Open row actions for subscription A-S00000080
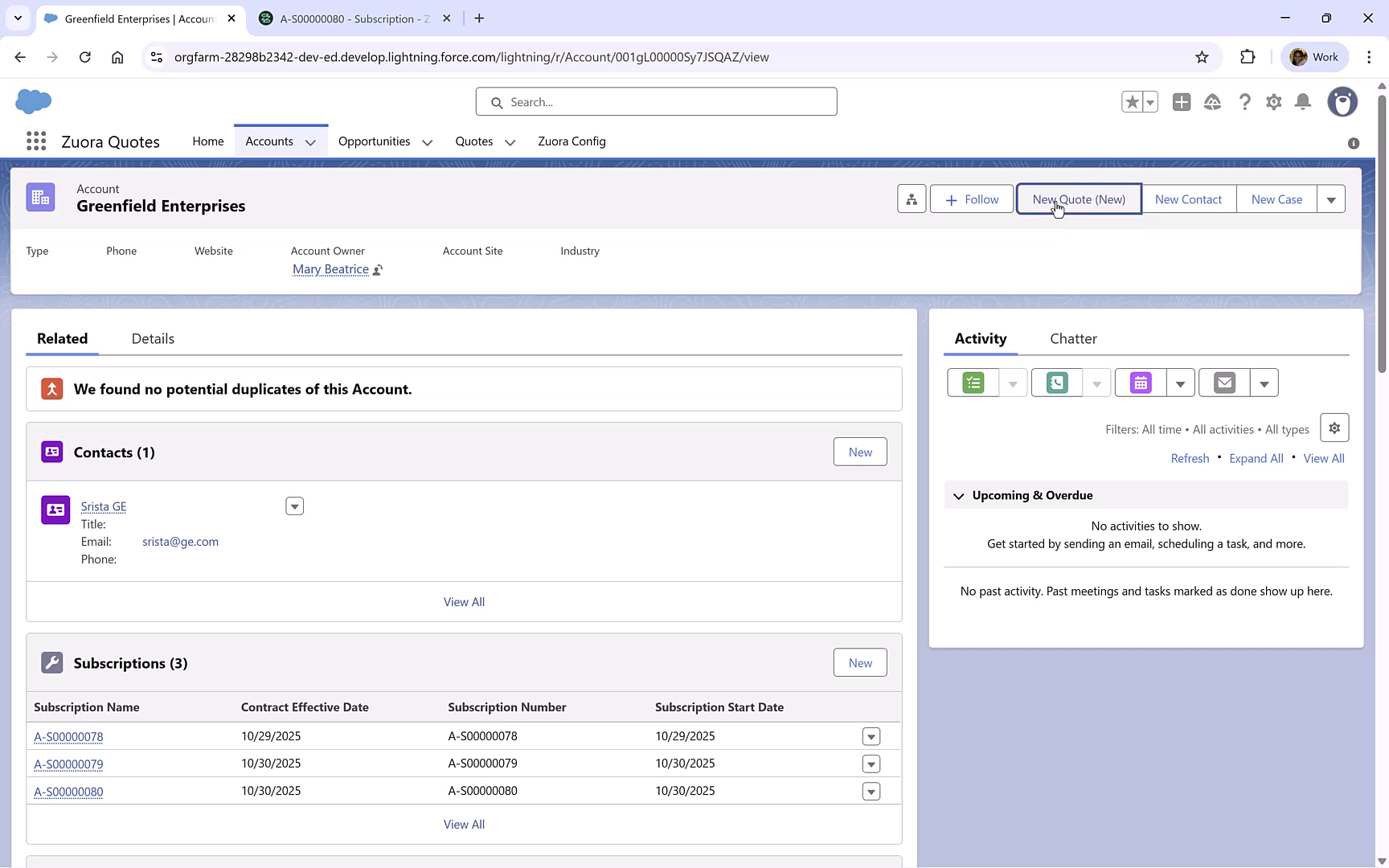1389x868 pixels. click(x=871, y=792)
